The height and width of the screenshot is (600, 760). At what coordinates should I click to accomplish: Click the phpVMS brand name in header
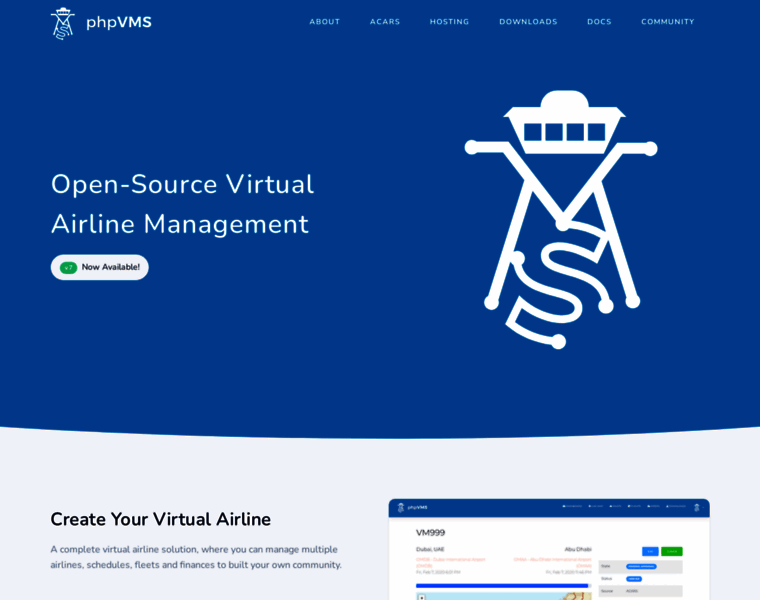tap(119, 22)
